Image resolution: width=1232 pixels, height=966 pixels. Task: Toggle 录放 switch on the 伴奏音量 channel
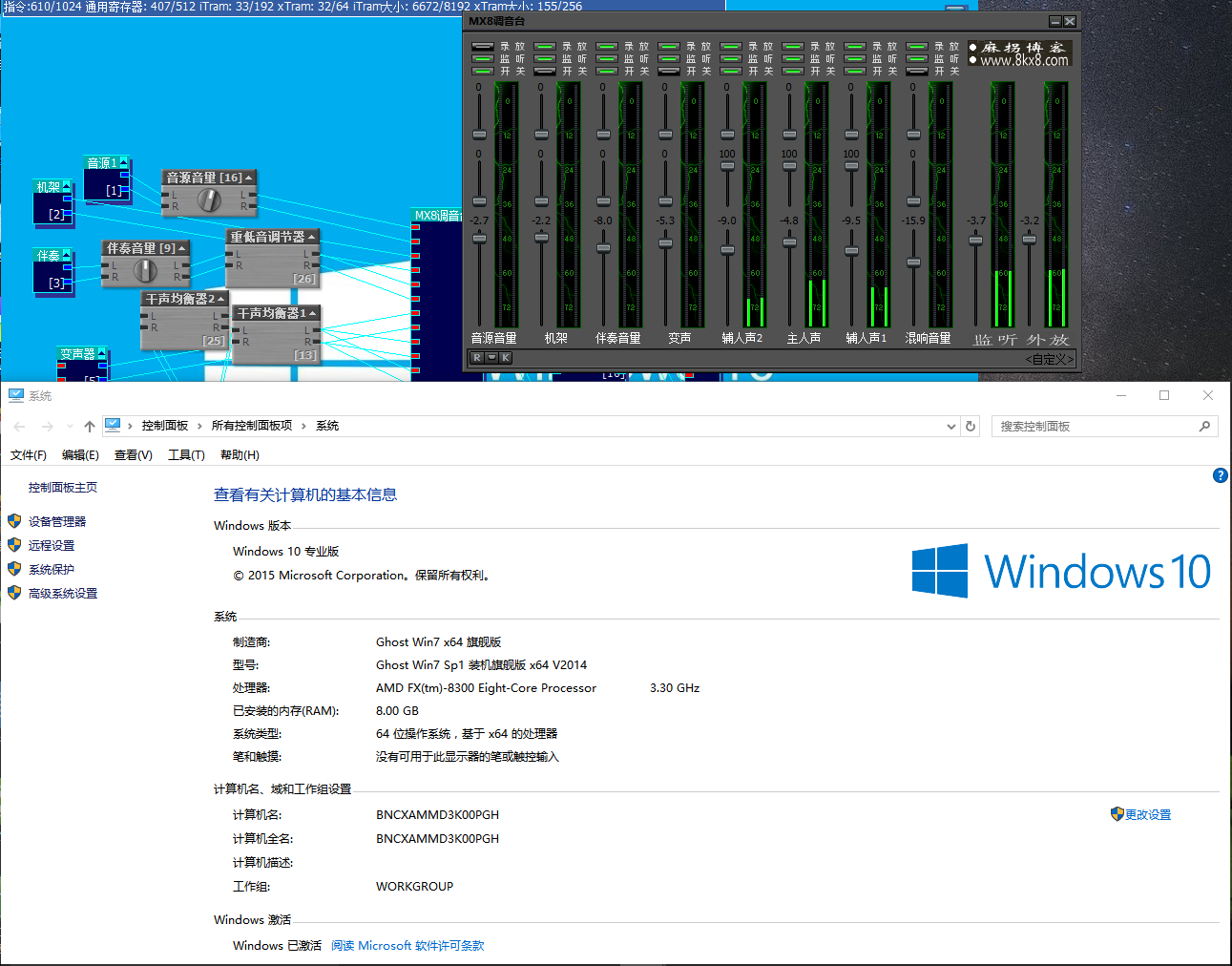pyautogui.click(x=607, y=46)
